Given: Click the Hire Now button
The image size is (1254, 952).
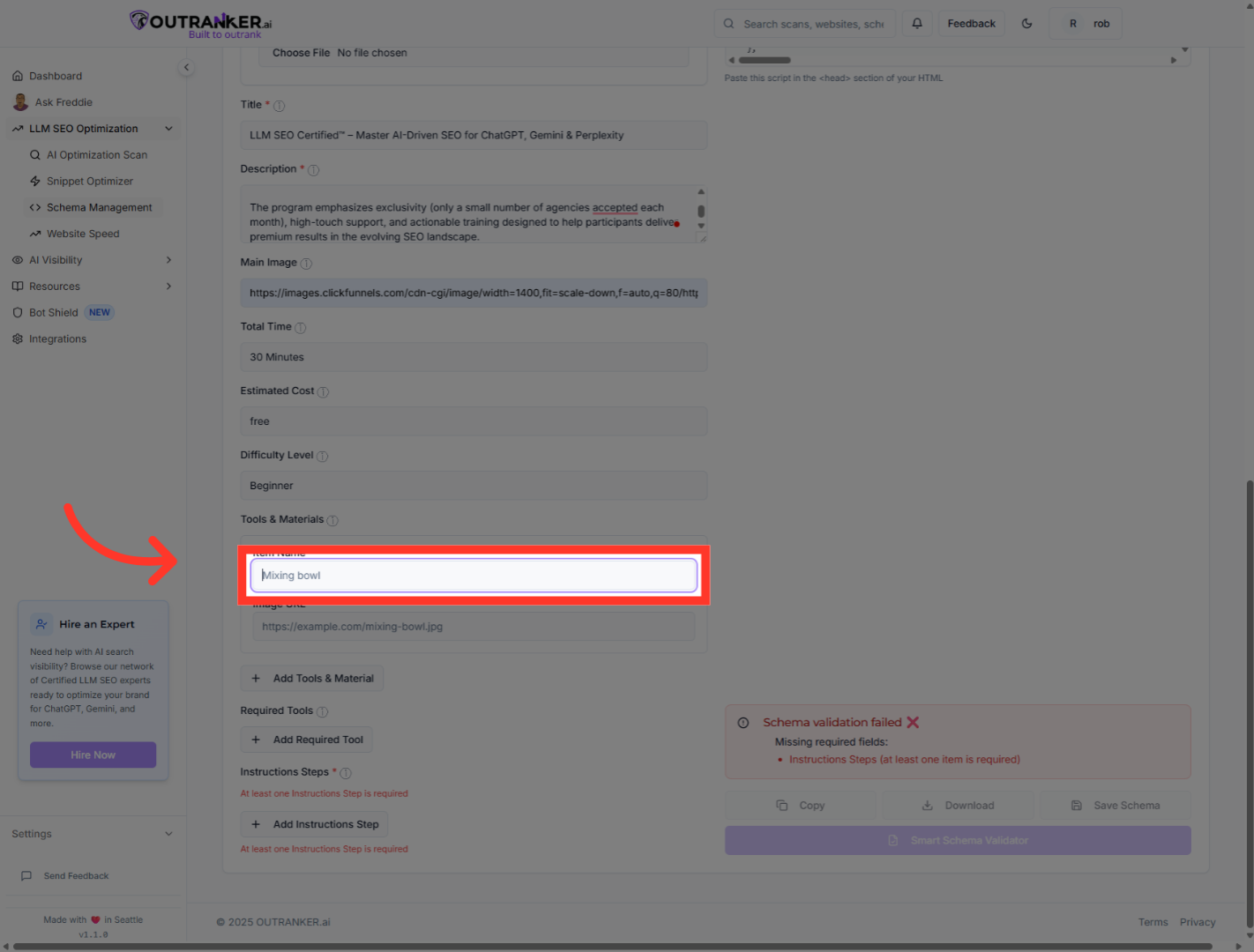Looking at the screenshot, I should coord(93,755).
